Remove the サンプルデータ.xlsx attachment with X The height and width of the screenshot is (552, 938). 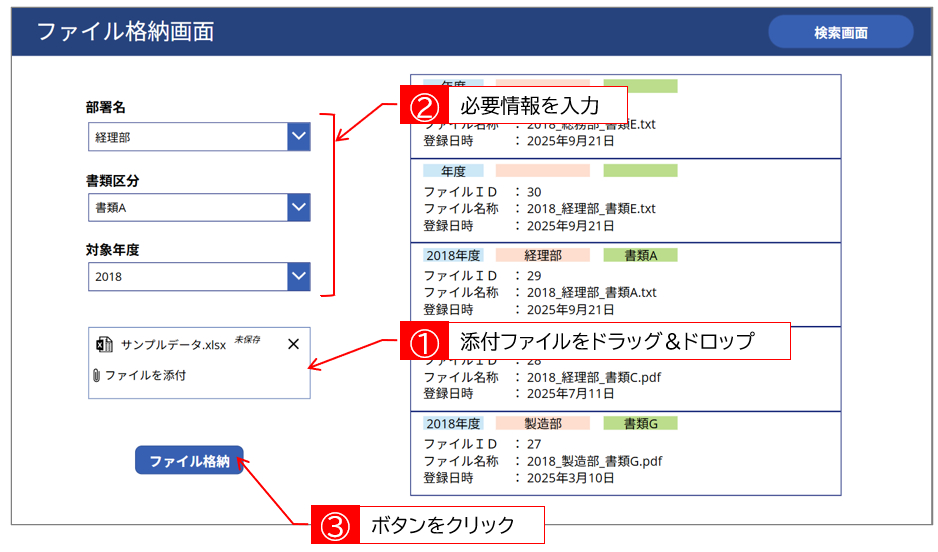(293, 344)
